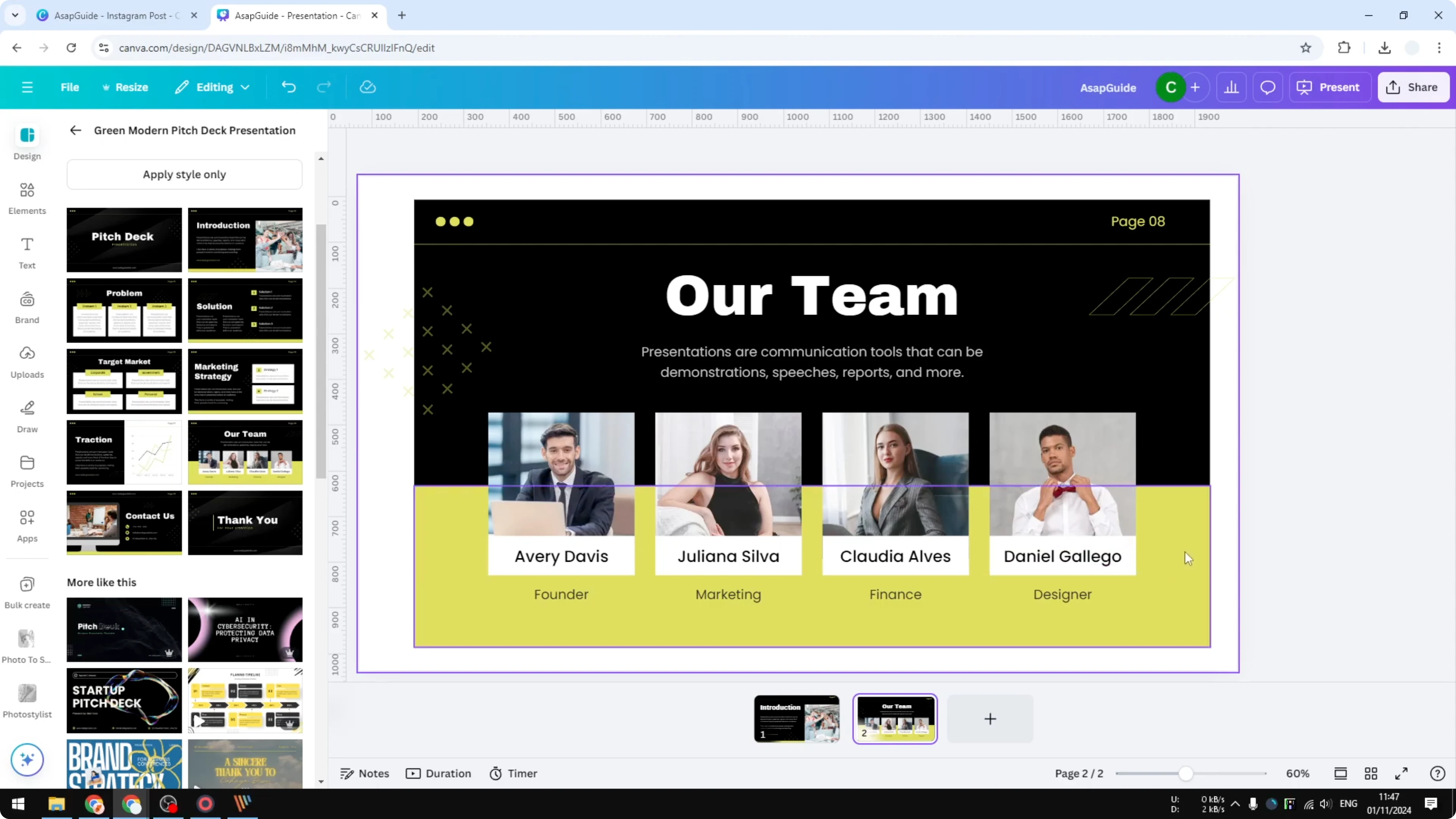Open the Elements panel
Image resolution: width=1456 pixels, height=819 pixels.
tap(27, 197)
